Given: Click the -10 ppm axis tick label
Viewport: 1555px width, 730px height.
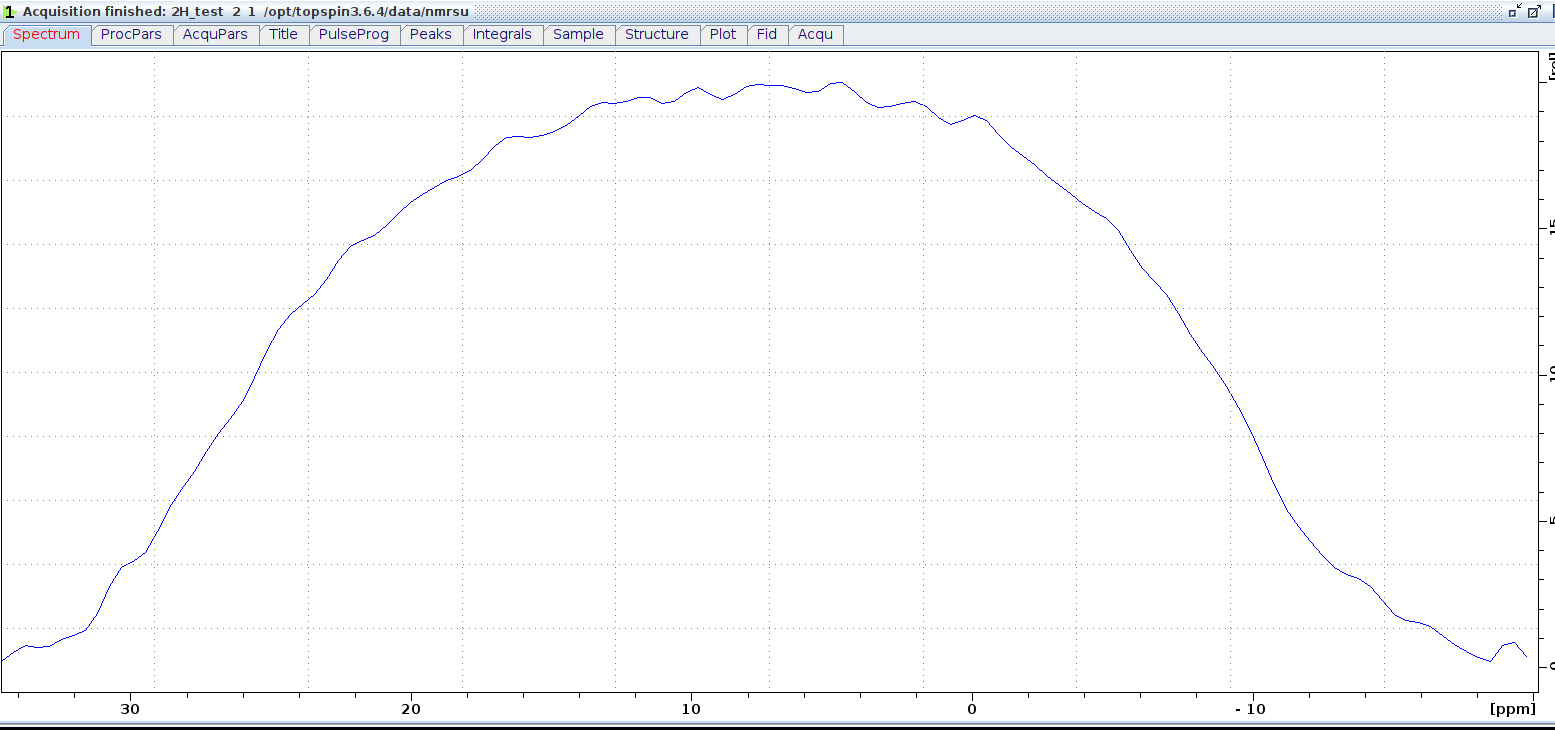Looking at the screenshot, I should [1249, 709].
